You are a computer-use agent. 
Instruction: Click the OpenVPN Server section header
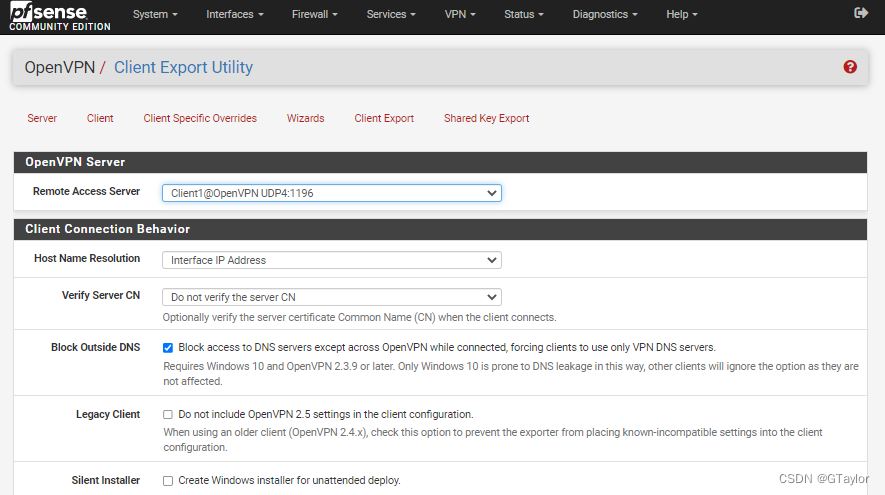pyautogui.click(x=440, y=162)
